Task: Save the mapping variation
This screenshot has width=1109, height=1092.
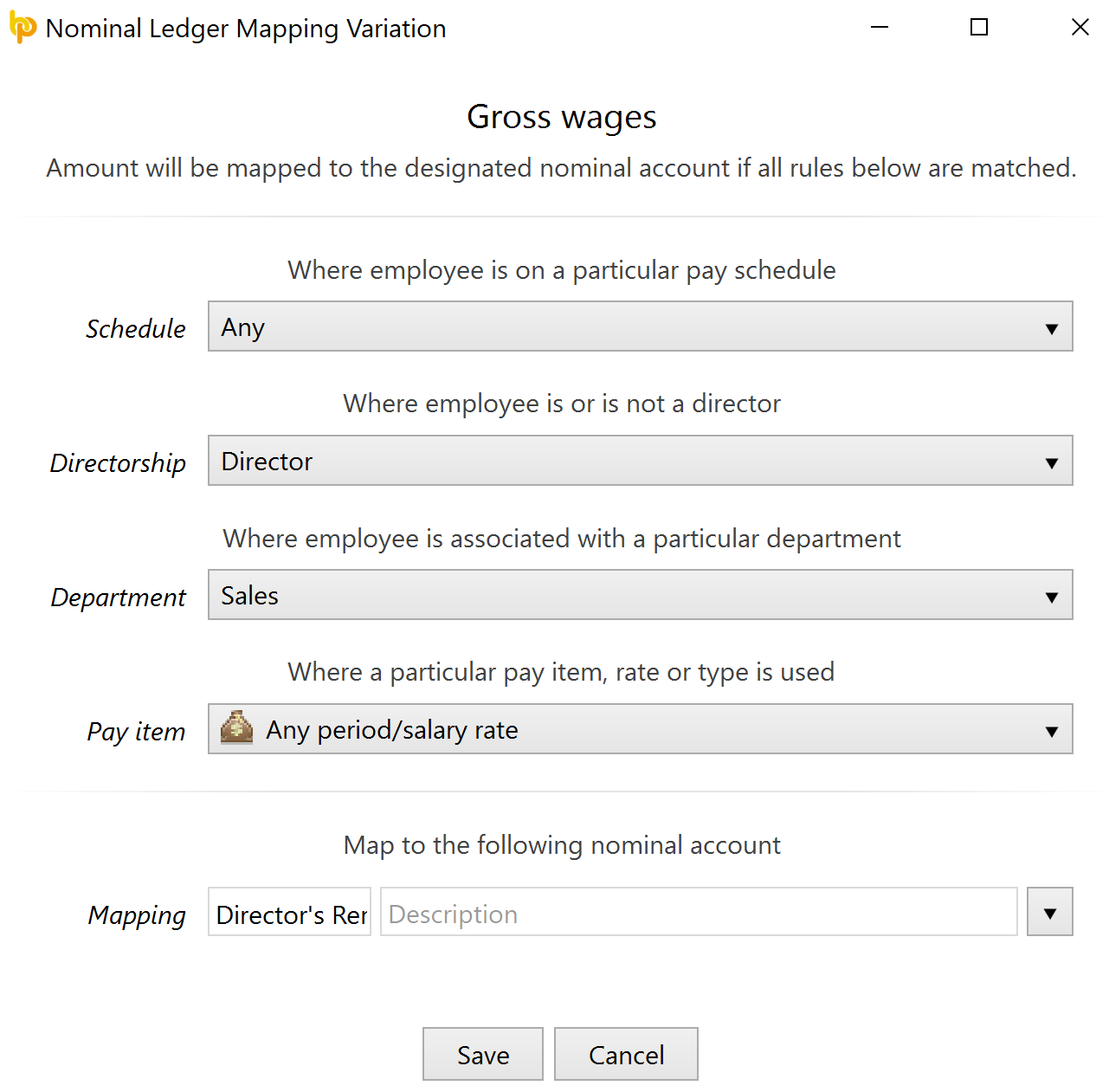Action: (483, 1054)
